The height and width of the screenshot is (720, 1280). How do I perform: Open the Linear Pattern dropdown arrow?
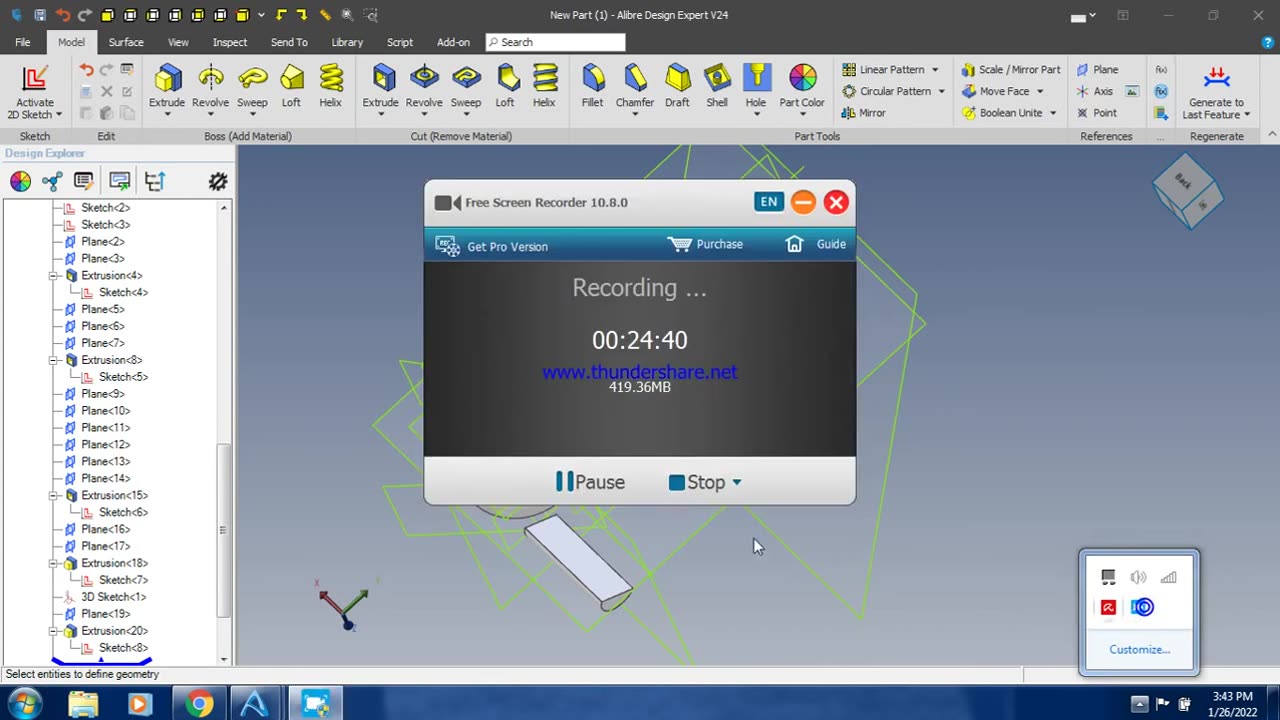point(935,70)
